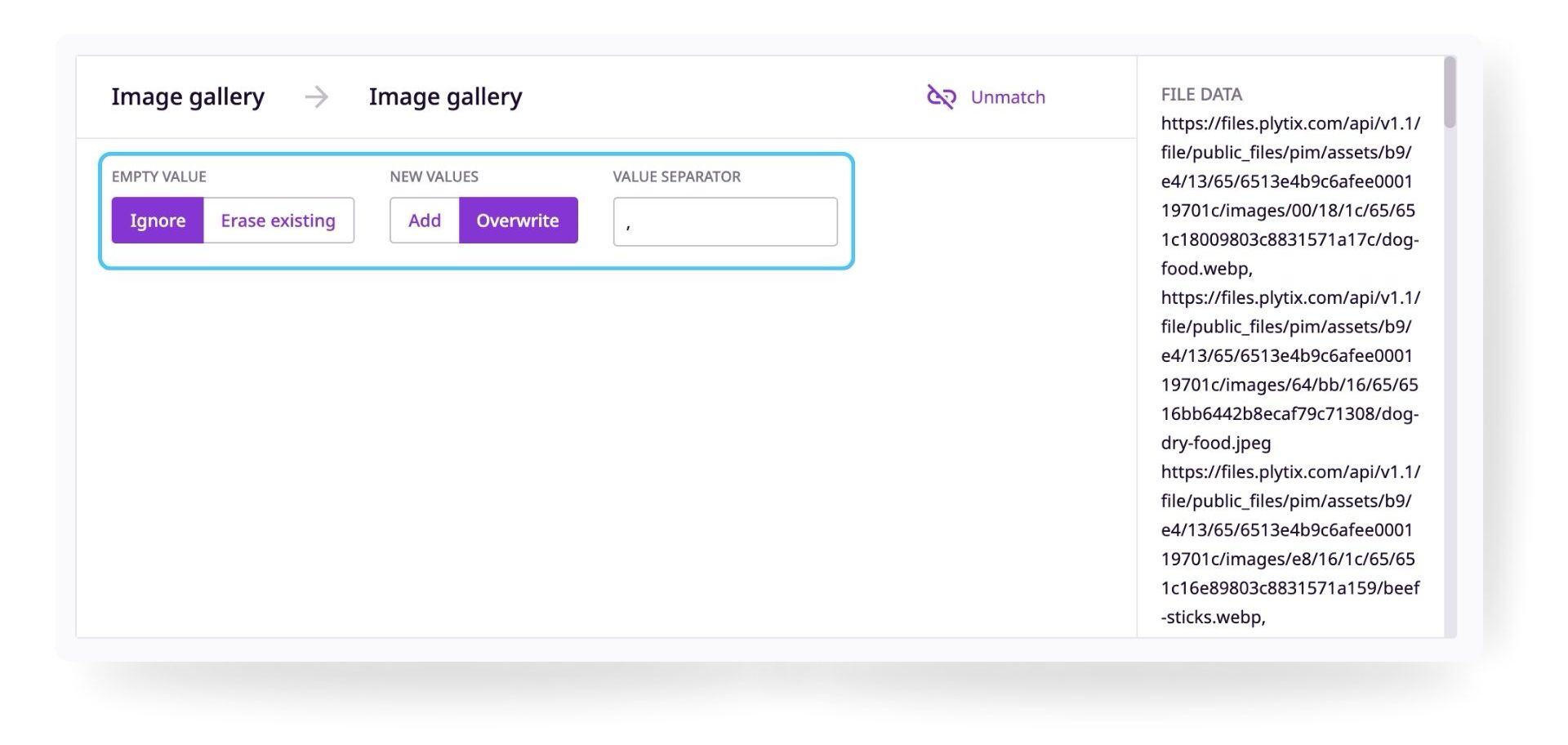Click the dog-food.webp URL text
The height and width of the screenshot is (745, 1568).
(1290, 196)
